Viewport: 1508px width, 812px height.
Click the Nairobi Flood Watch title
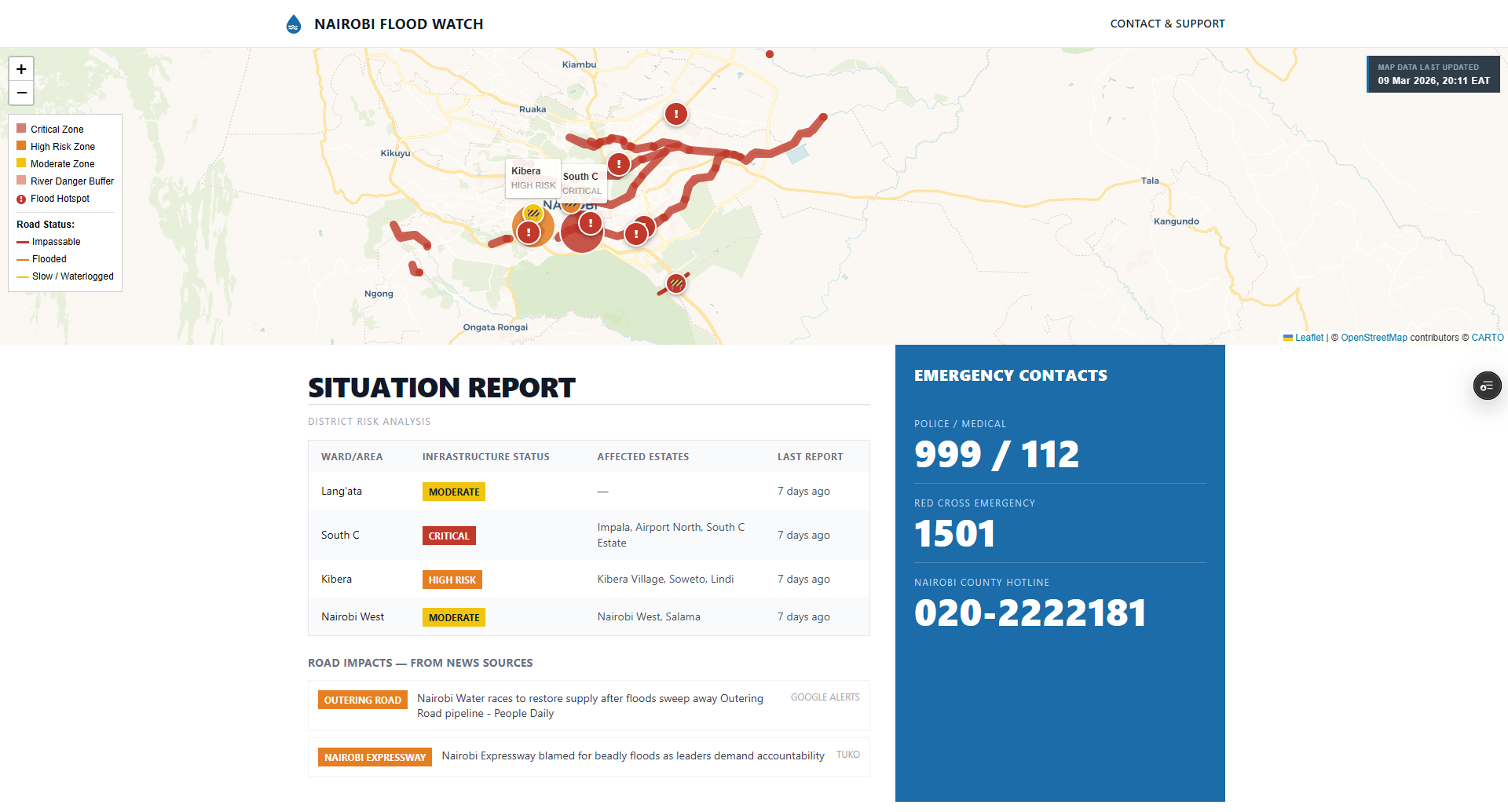point(398,24)
